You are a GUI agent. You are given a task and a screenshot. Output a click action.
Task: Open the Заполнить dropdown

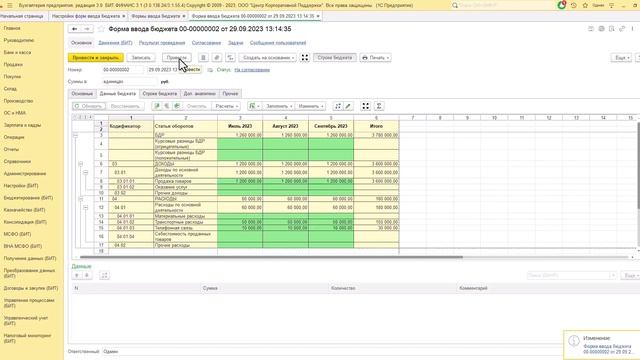(278, 106)
